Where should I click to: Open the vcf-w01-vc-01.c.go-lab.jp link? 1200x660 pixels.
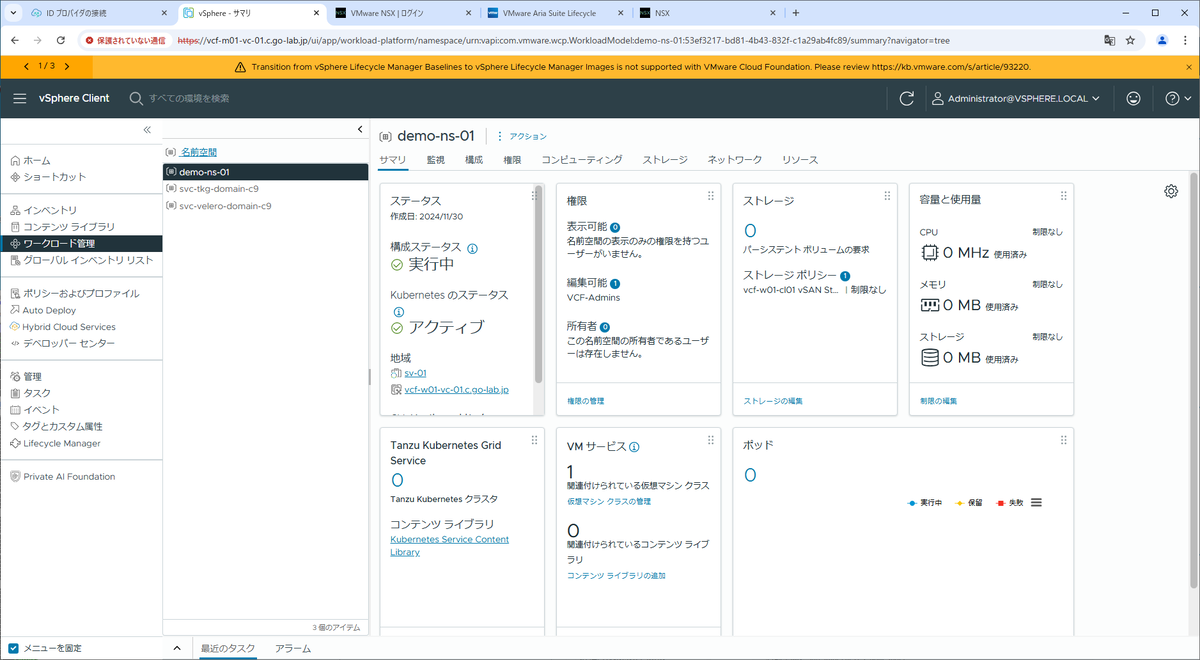coord(457,389)
